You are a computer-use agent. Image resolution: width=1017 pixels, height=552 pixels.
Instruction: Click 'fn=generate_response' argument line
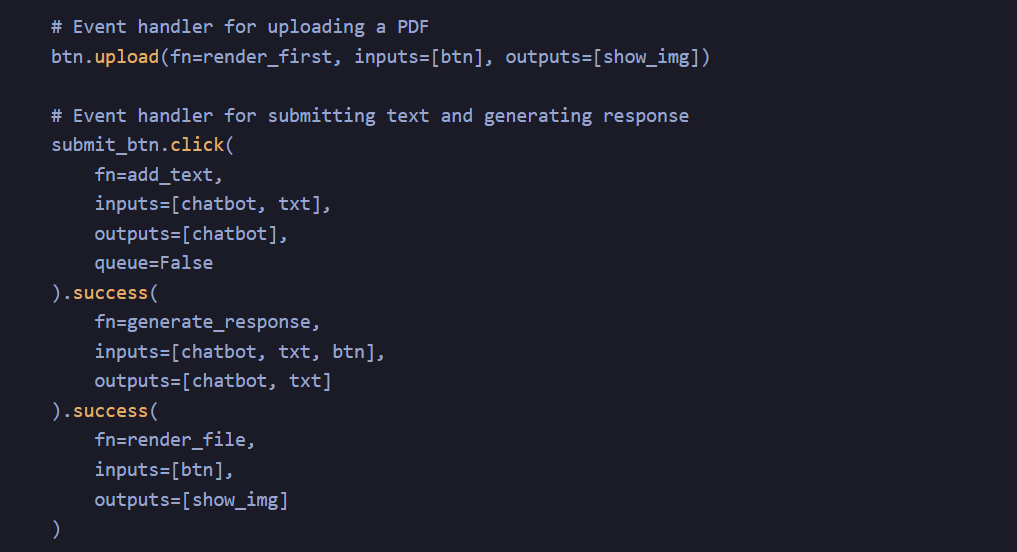click(x=208, y=322)
